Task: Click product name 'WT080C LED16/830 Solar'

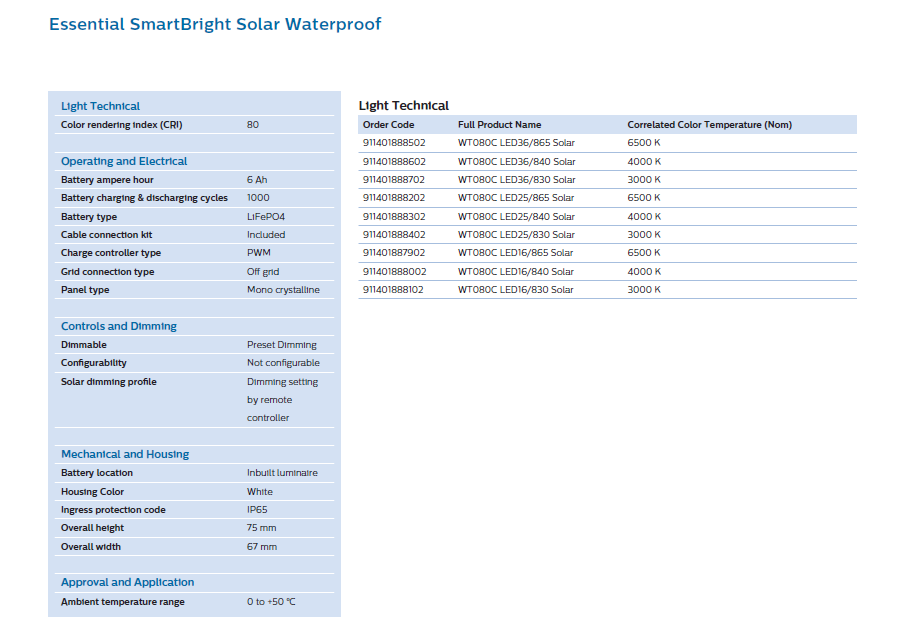Action: point(516,289)
